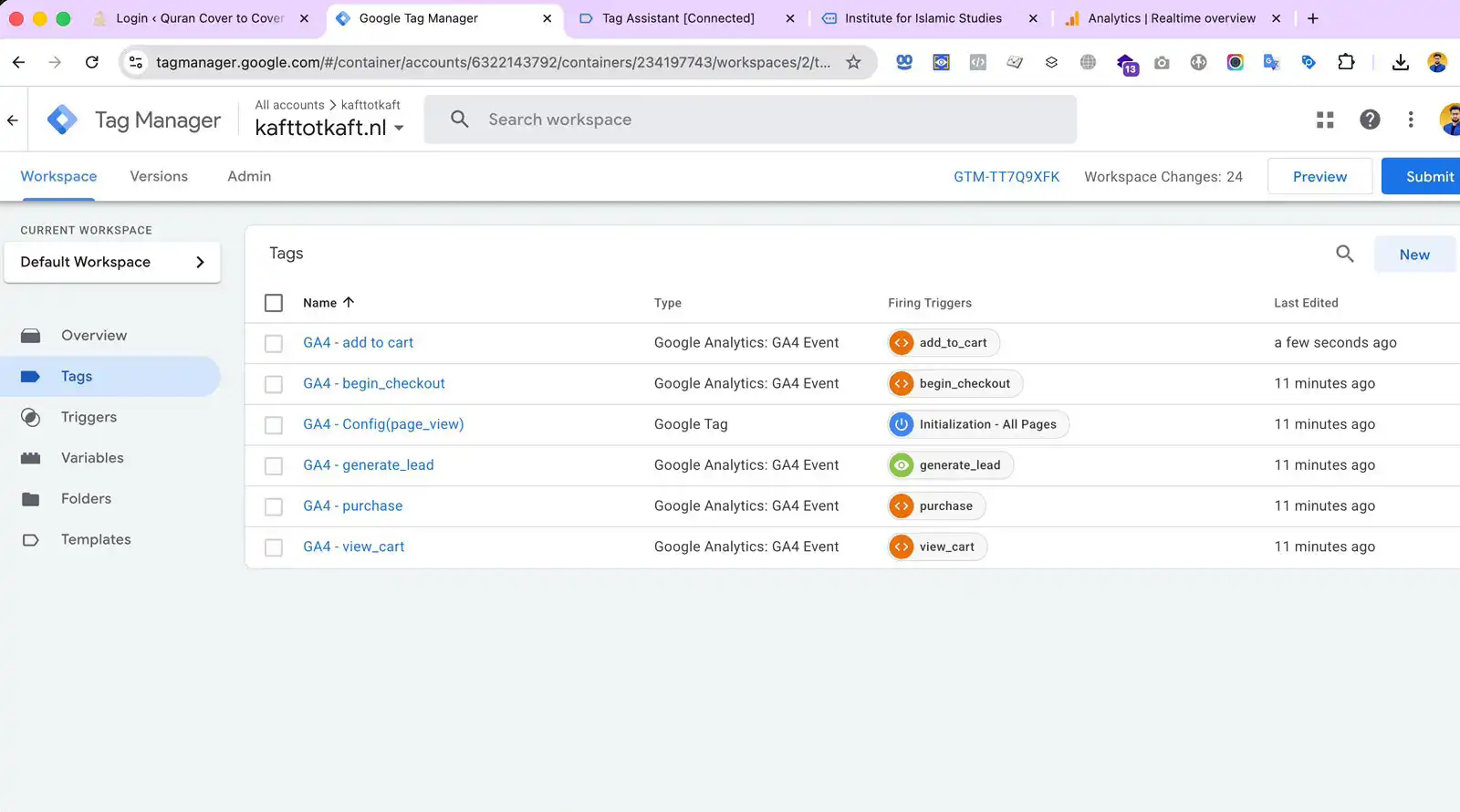Open the kafttotkaft.nl container dropdown
The height and width of the screenshot is (812, 1460).
pyautogui.click(x=329, y=128)
